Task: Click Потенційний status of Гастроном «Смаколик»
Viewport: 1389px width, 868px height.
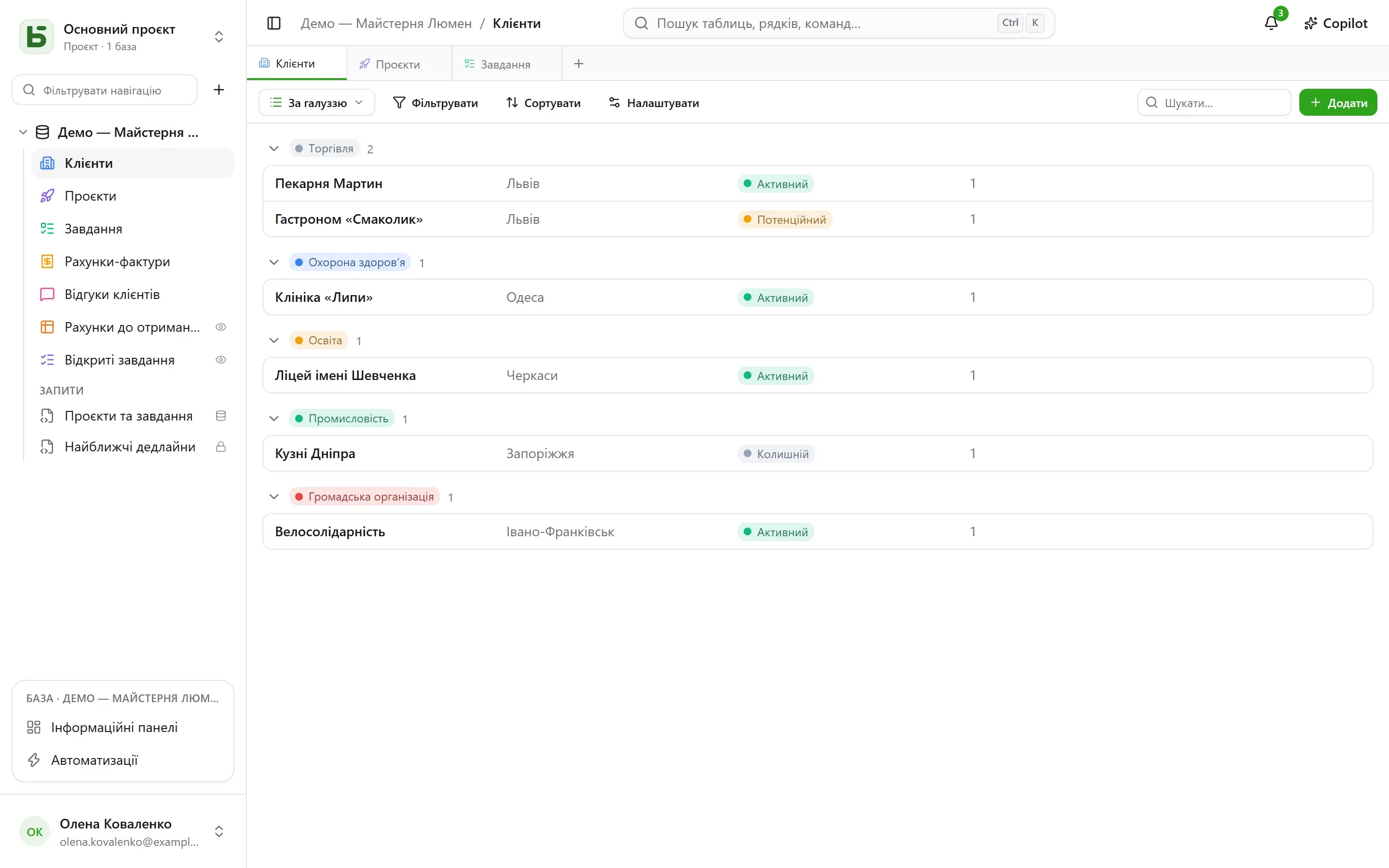Action: coord(785,220)
